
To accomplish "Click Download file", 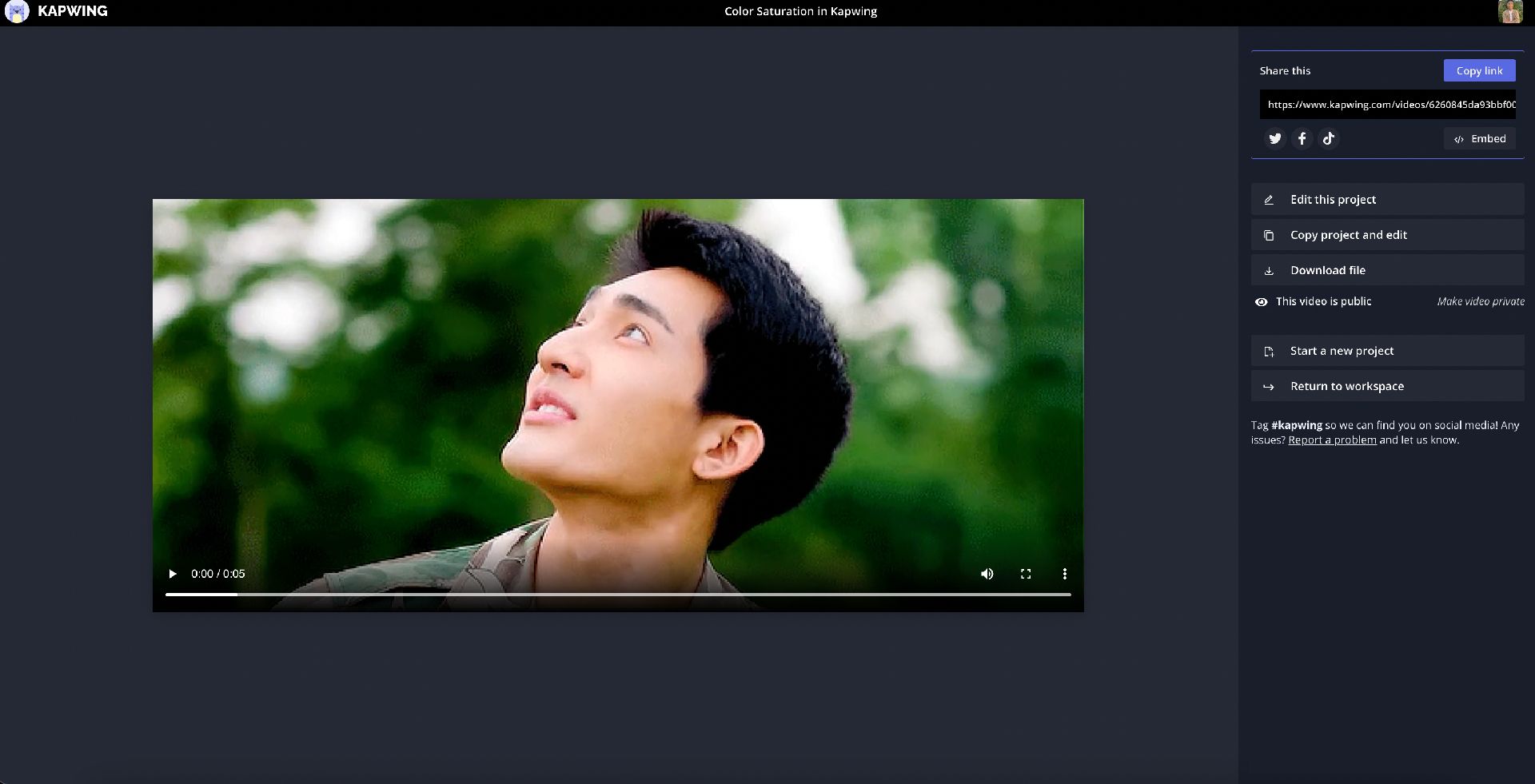I will coord(1388,270).
